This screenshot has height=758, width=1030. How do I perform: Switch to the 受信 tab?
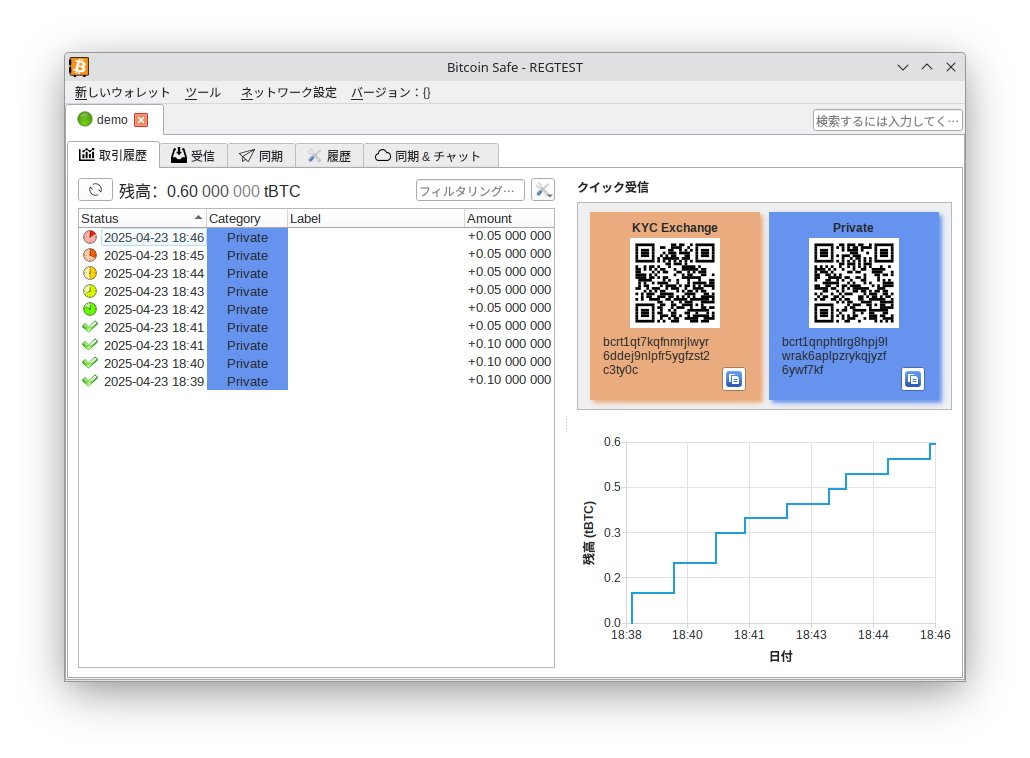(x=193, y=156)
